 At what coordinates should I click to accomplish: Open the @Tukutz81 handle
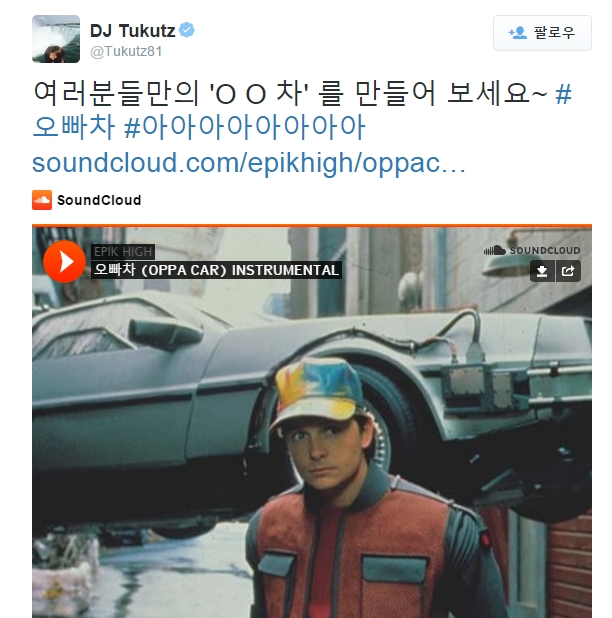[x=126, y=51]
